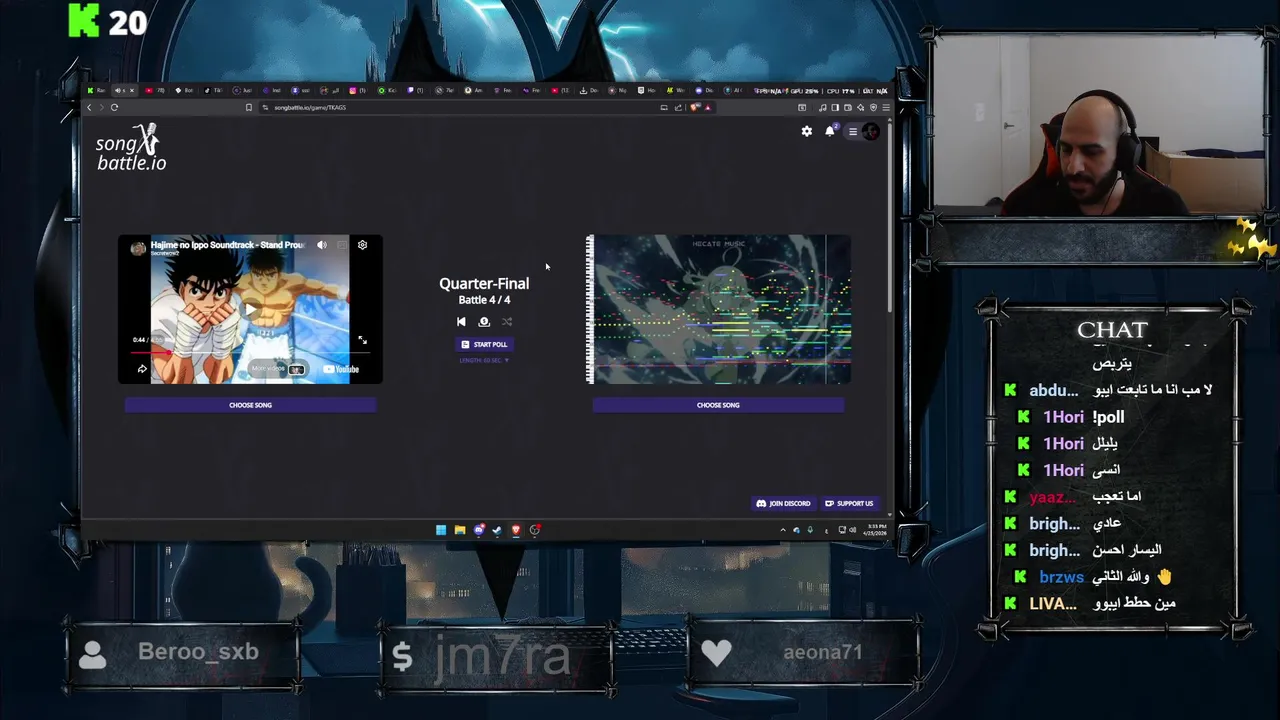The width and height of the screenshot is (1280, 720).
Task: Click the user profile avatar in site header
Action: coord(871,131)
